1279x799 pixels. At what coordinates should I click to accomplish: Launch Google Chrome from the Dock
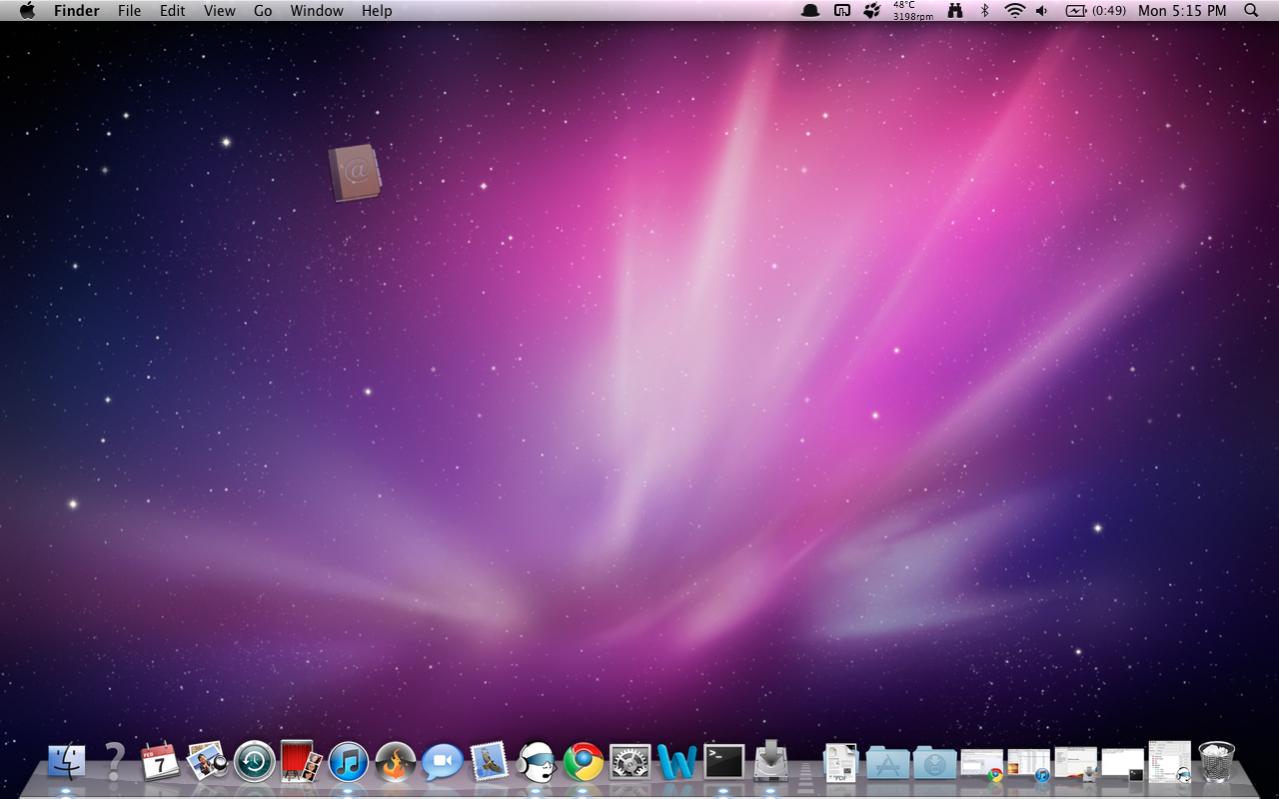pyautogui.click(x=583, y=762)
